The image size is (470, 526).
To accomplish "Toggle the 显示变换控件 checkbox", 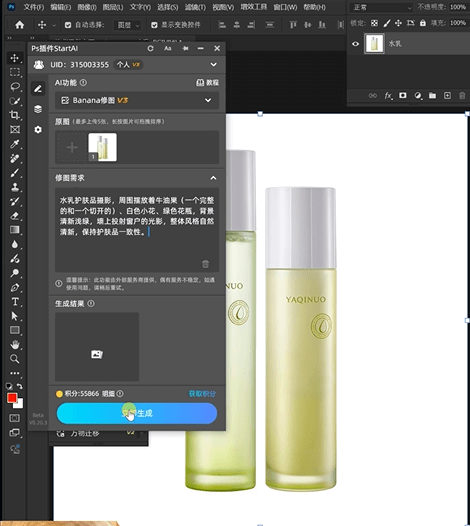I will (154, 25).
